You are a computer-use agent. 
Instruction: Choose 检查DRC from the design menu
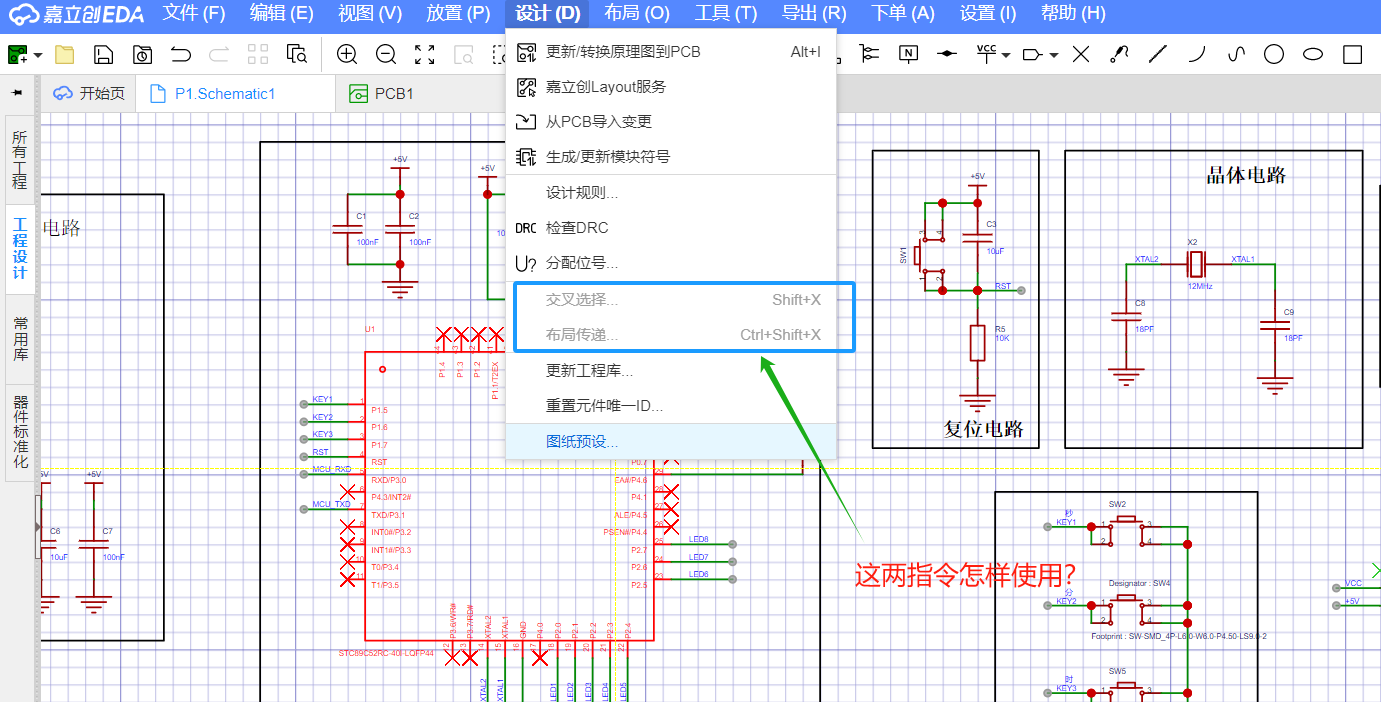(577, 228)
